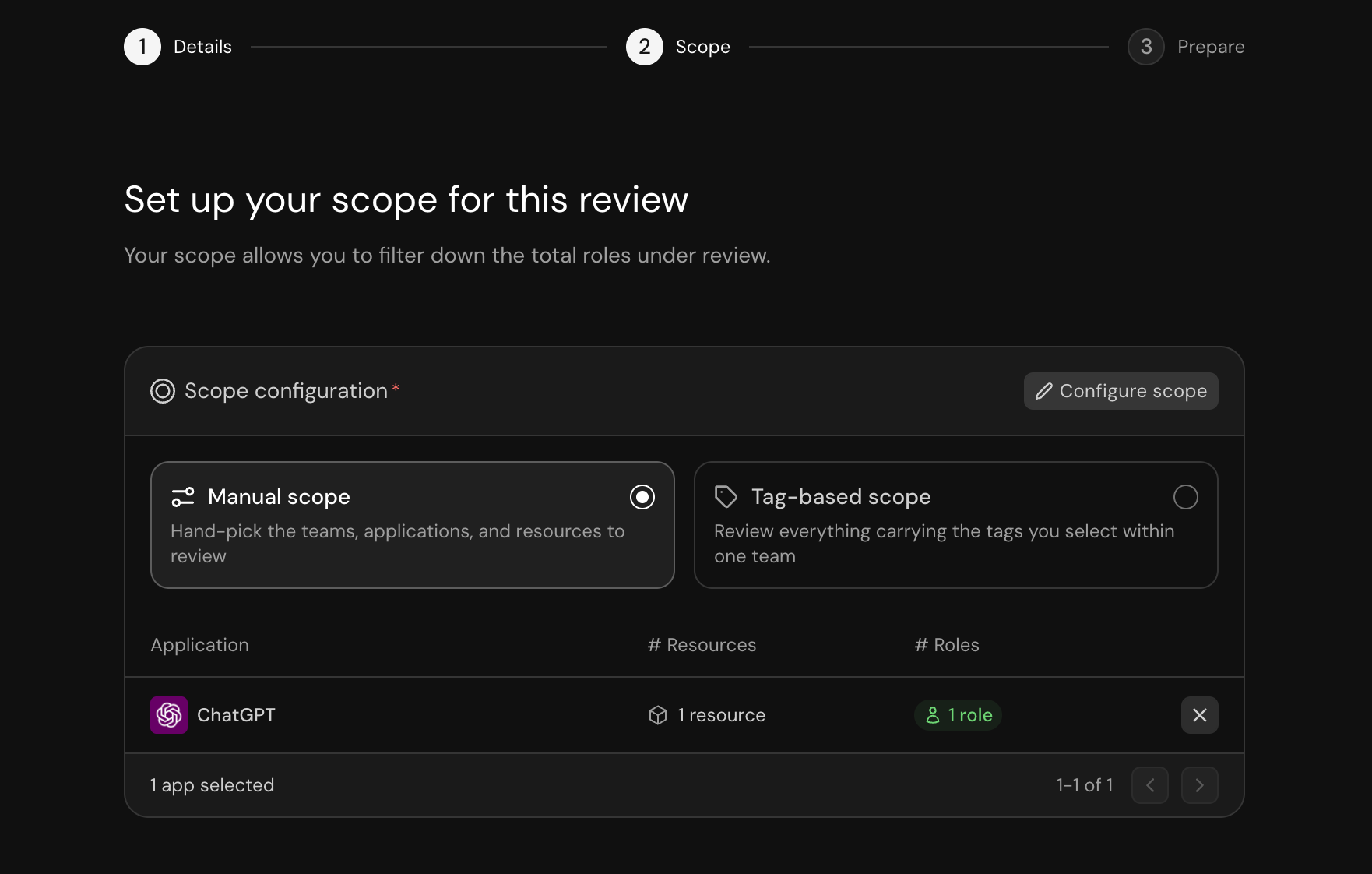Click the ChatGPT application name
1372x874 pixels.
[x=236, y=715]
